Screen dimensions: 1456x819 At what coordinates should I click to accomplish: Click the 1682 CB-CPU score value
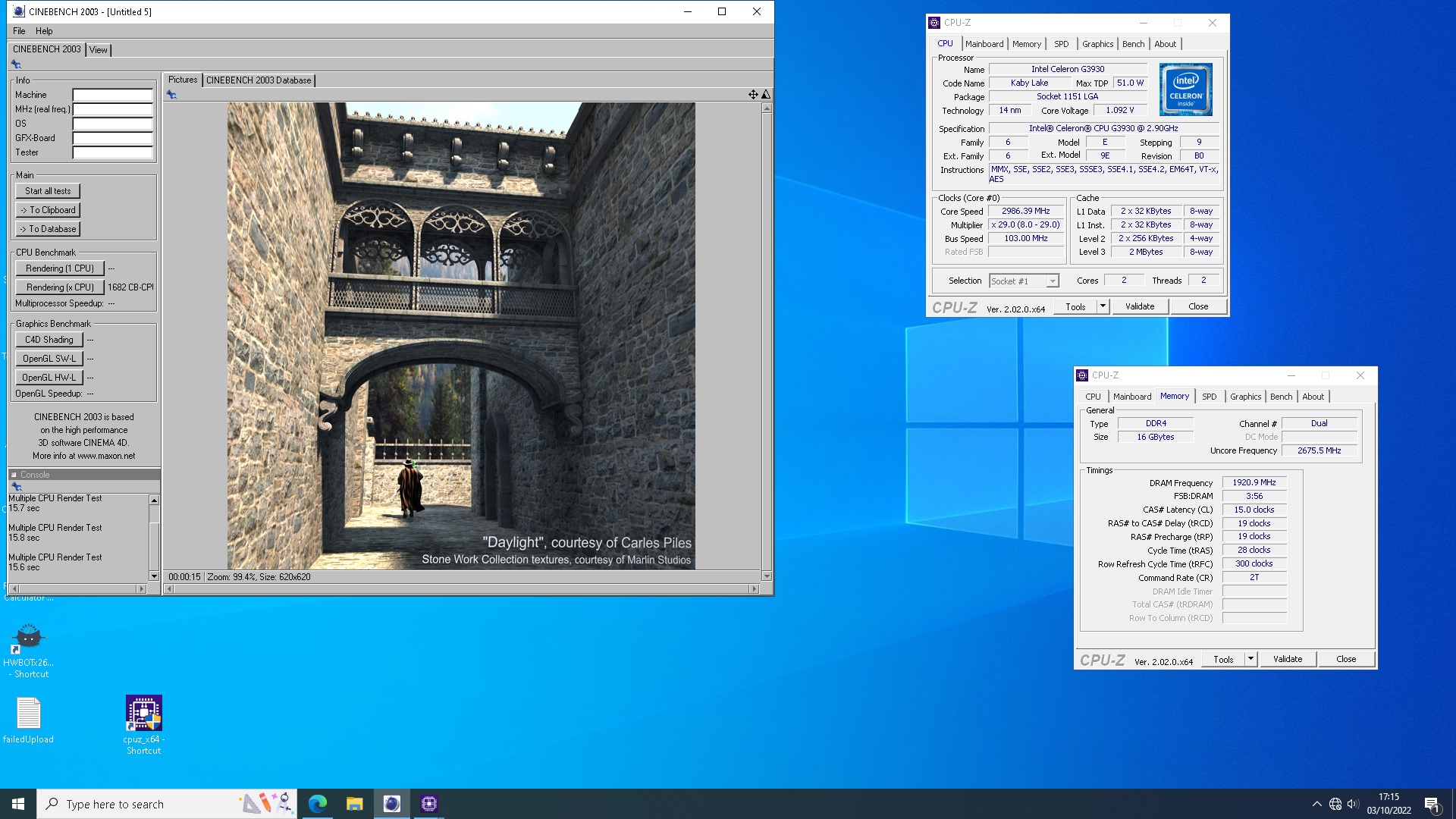point(130,287)
